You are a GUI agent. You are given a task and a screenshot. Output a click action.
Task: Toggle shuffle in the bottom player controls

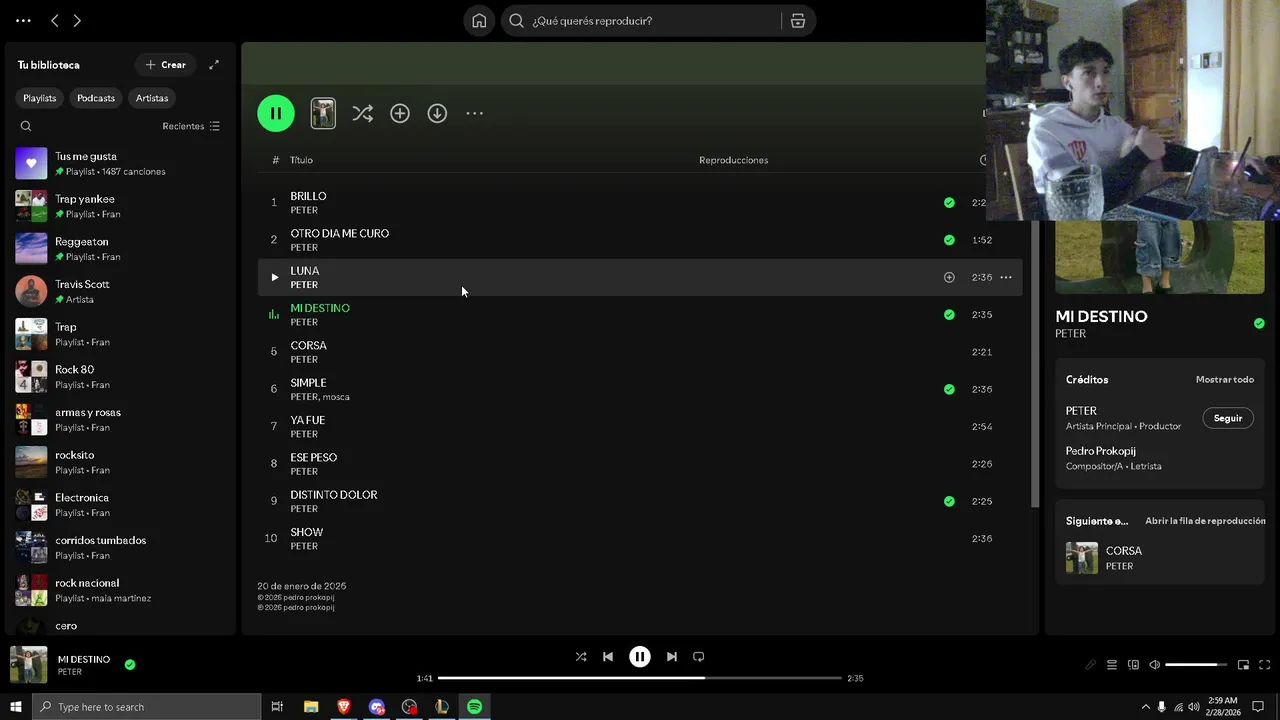[581, 657]
